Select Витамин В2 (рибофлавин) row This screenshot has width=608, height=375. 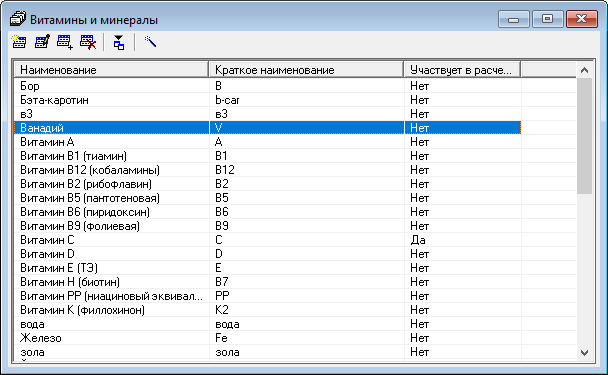coord(268,184)
